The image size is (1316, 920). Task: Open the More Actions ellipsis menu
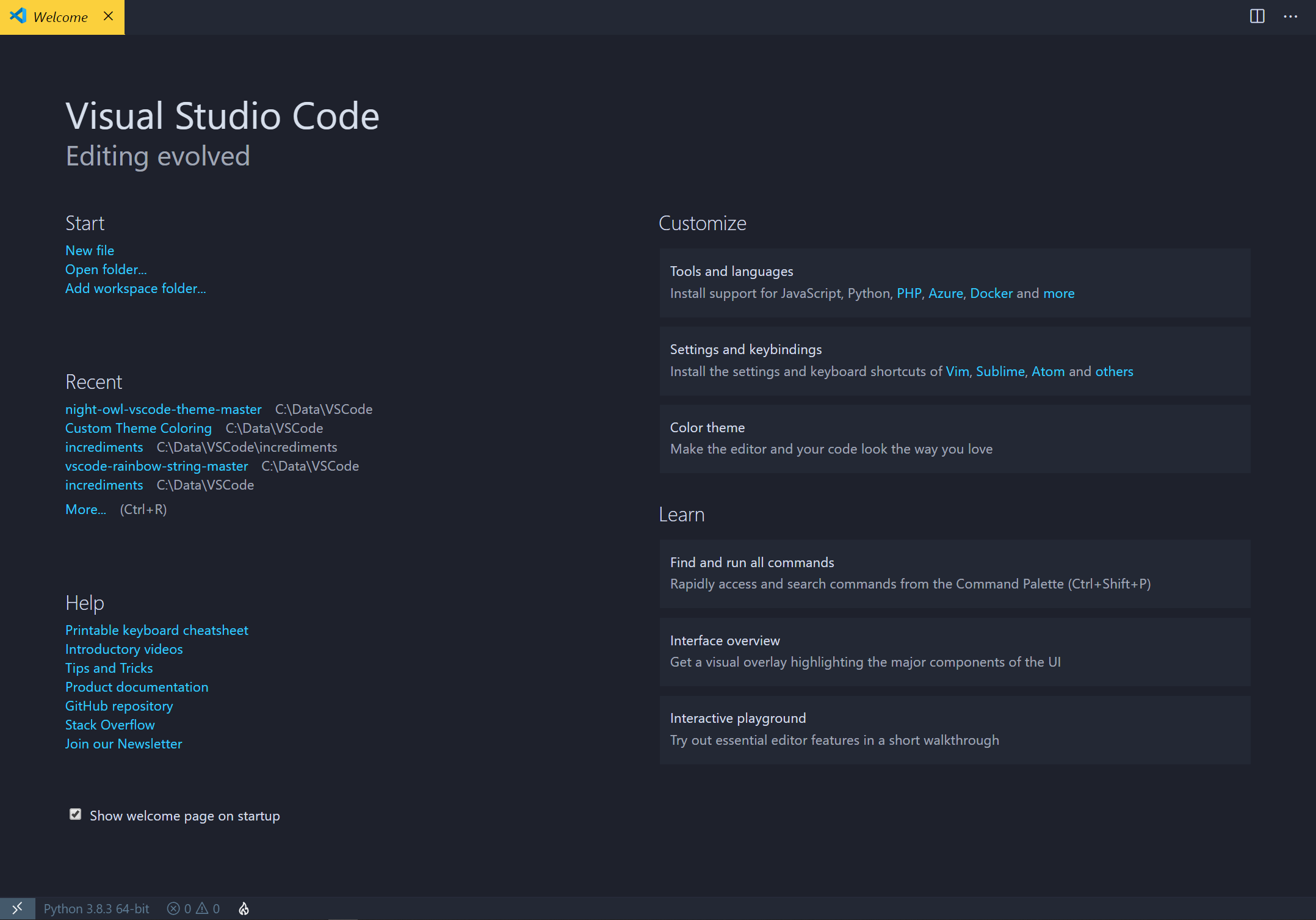1290,16
